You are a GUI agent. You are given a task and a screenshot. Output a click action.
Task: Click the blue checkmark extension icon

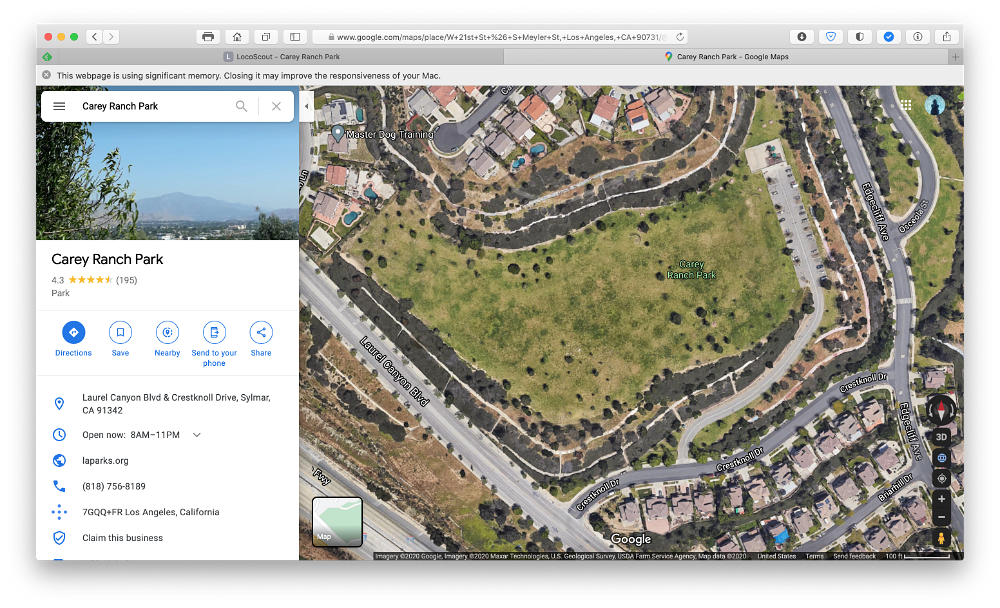click(x=888, y=37)
